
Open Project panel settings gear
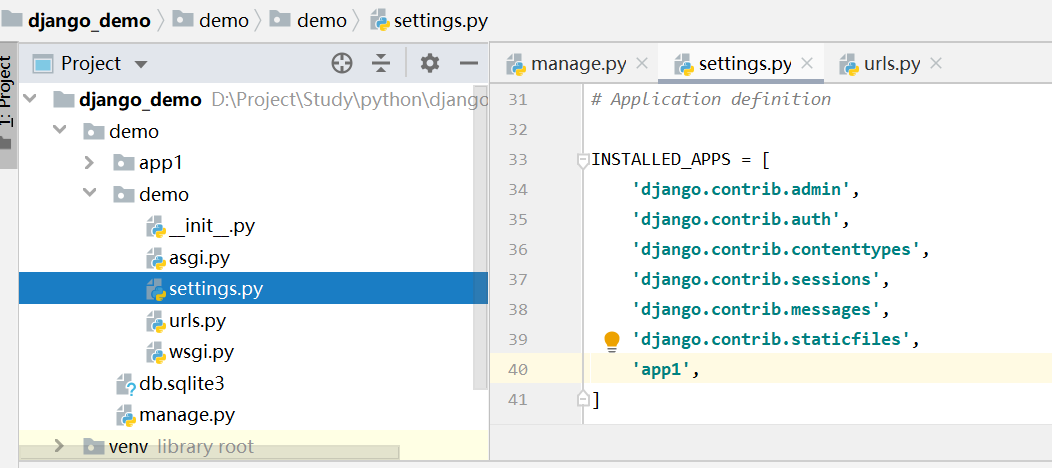[x=429, y=64]
